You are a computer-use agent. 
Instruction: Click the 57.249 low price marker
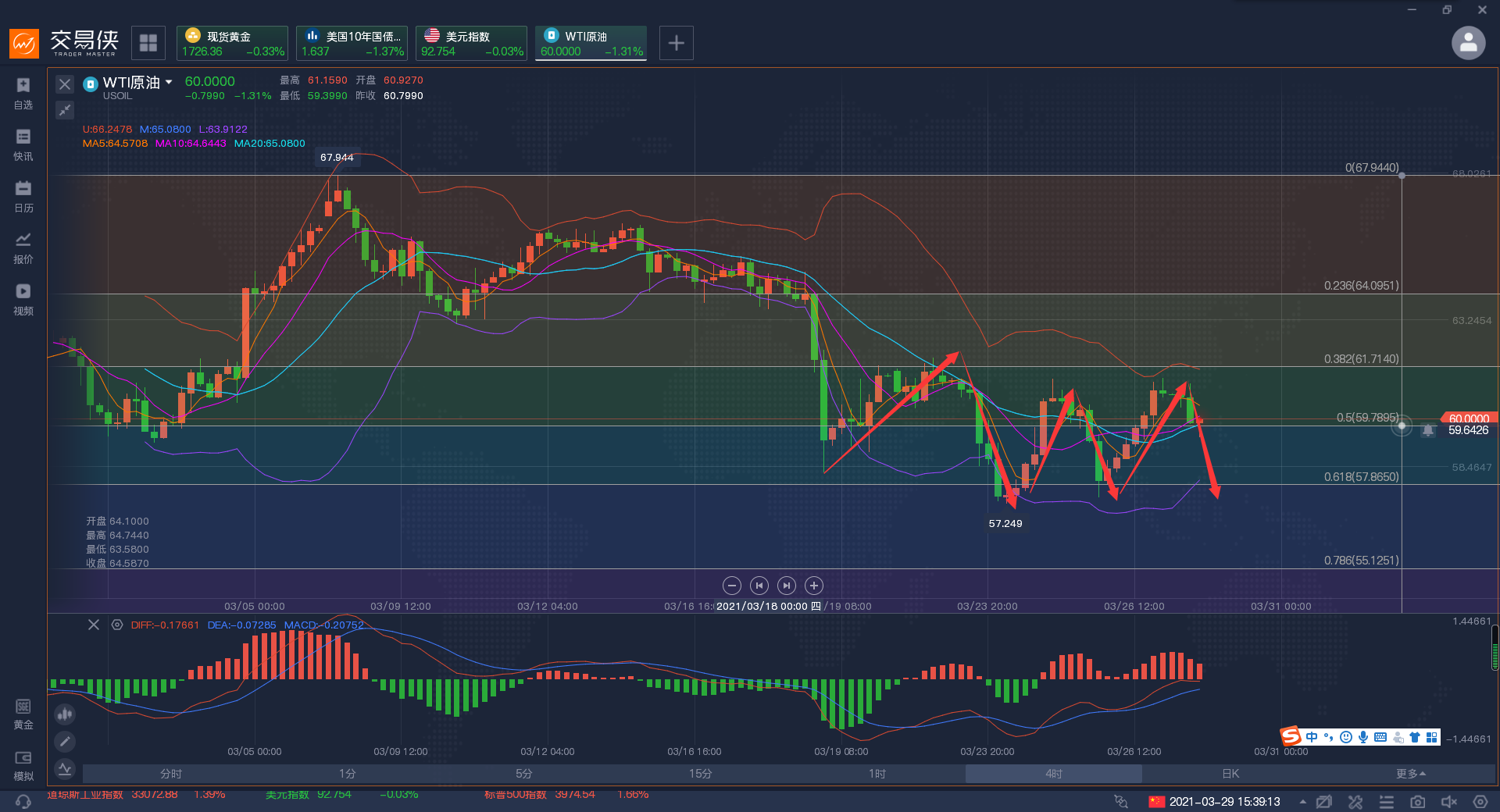coord(1005,524)
